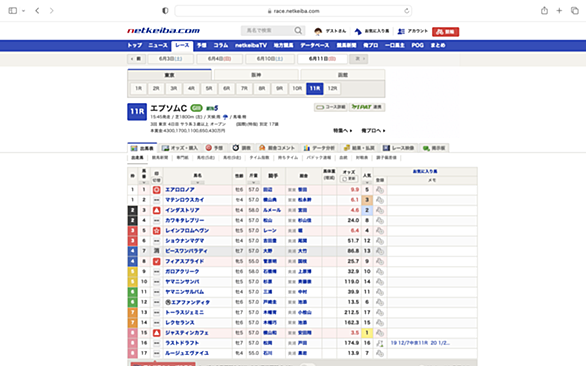The width and height of the screenshot is (586, 366).
Task: Reload the race.netkeiba.com page
Action: point(407,11)
